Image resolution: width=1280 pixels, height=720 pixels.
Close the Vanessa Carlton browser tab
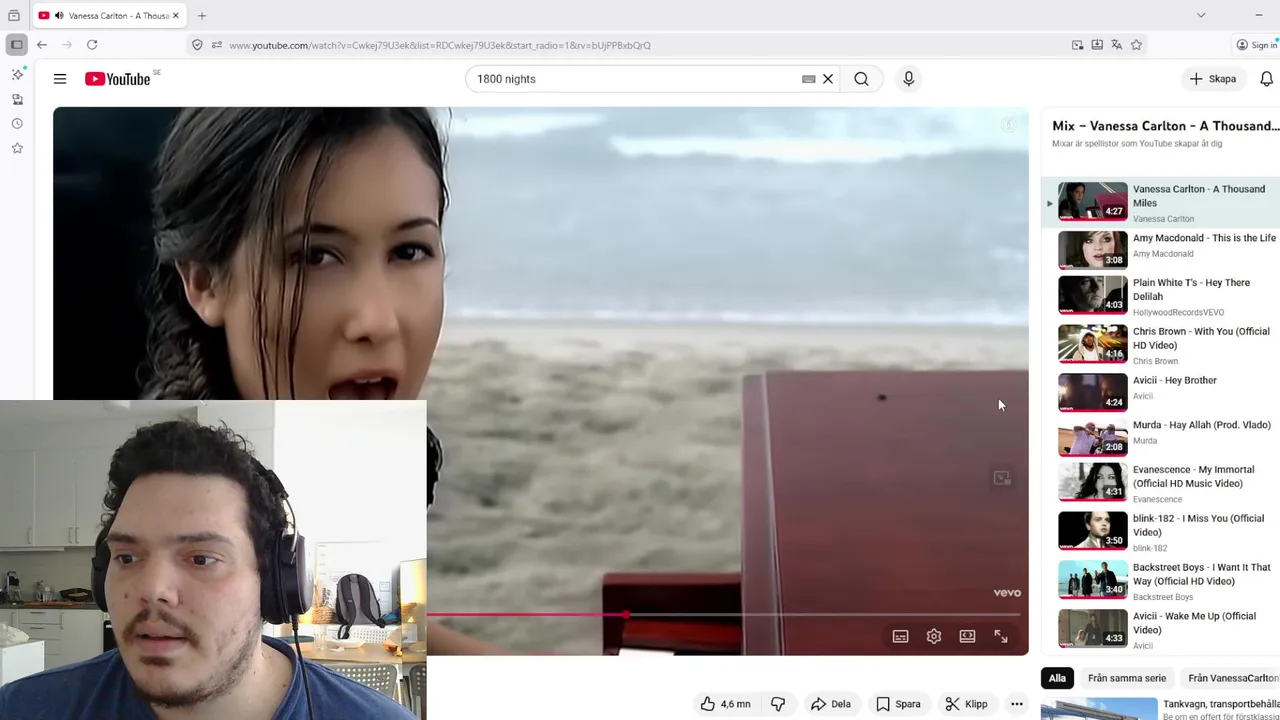pyautogui.click(x=176, y=16)
